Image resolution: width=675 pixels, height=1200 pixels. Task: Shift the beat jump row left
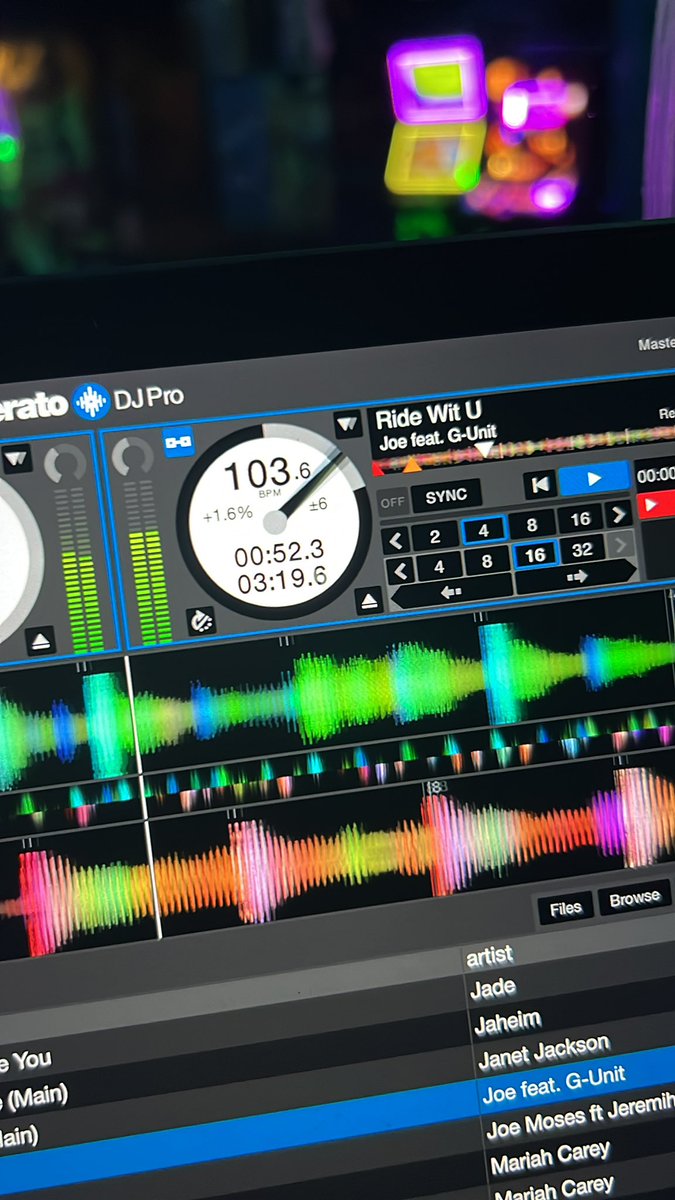(399, 573)
